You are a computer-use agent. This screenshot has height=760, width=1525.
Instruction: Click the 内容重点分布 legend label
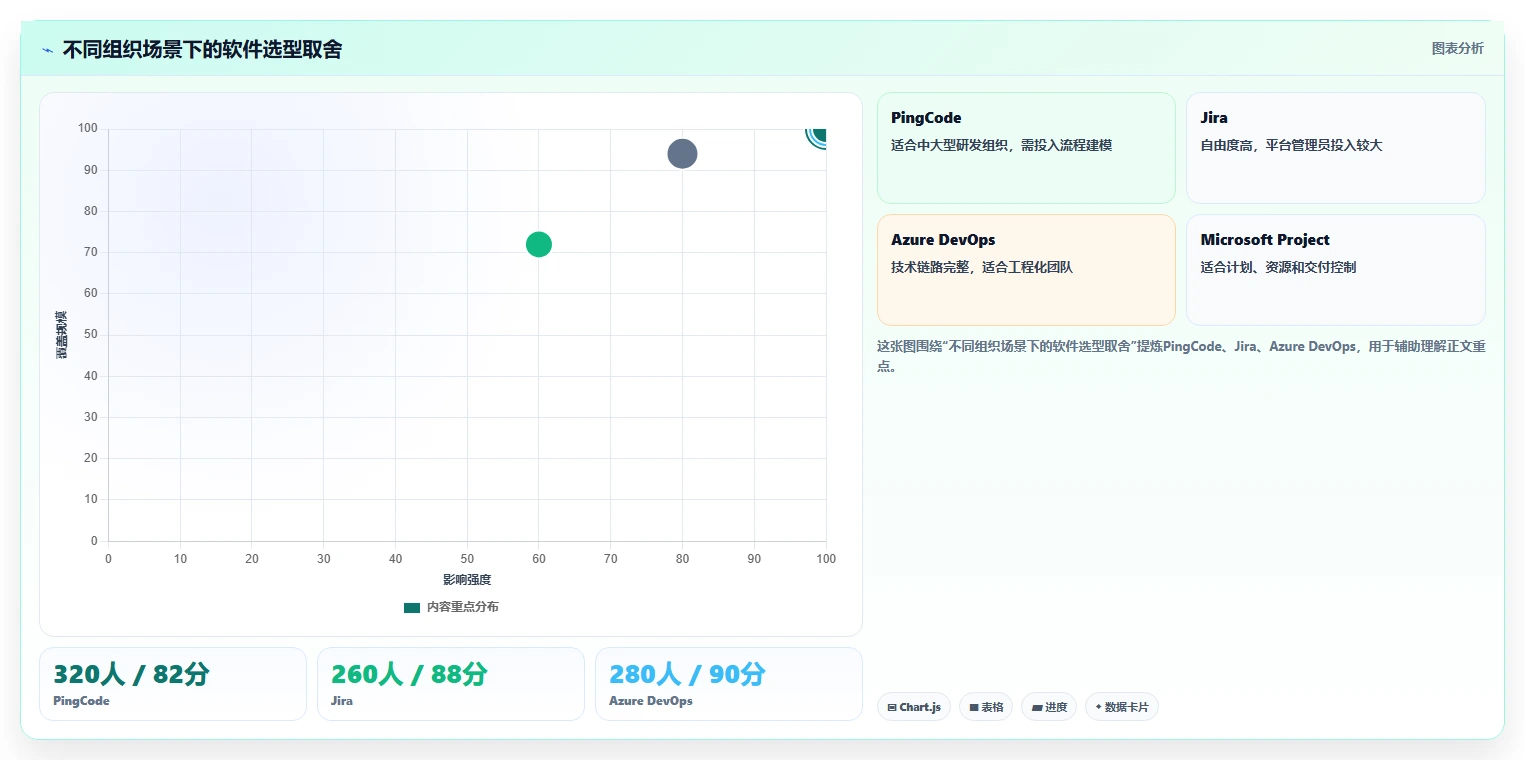[x=462, y=607]
